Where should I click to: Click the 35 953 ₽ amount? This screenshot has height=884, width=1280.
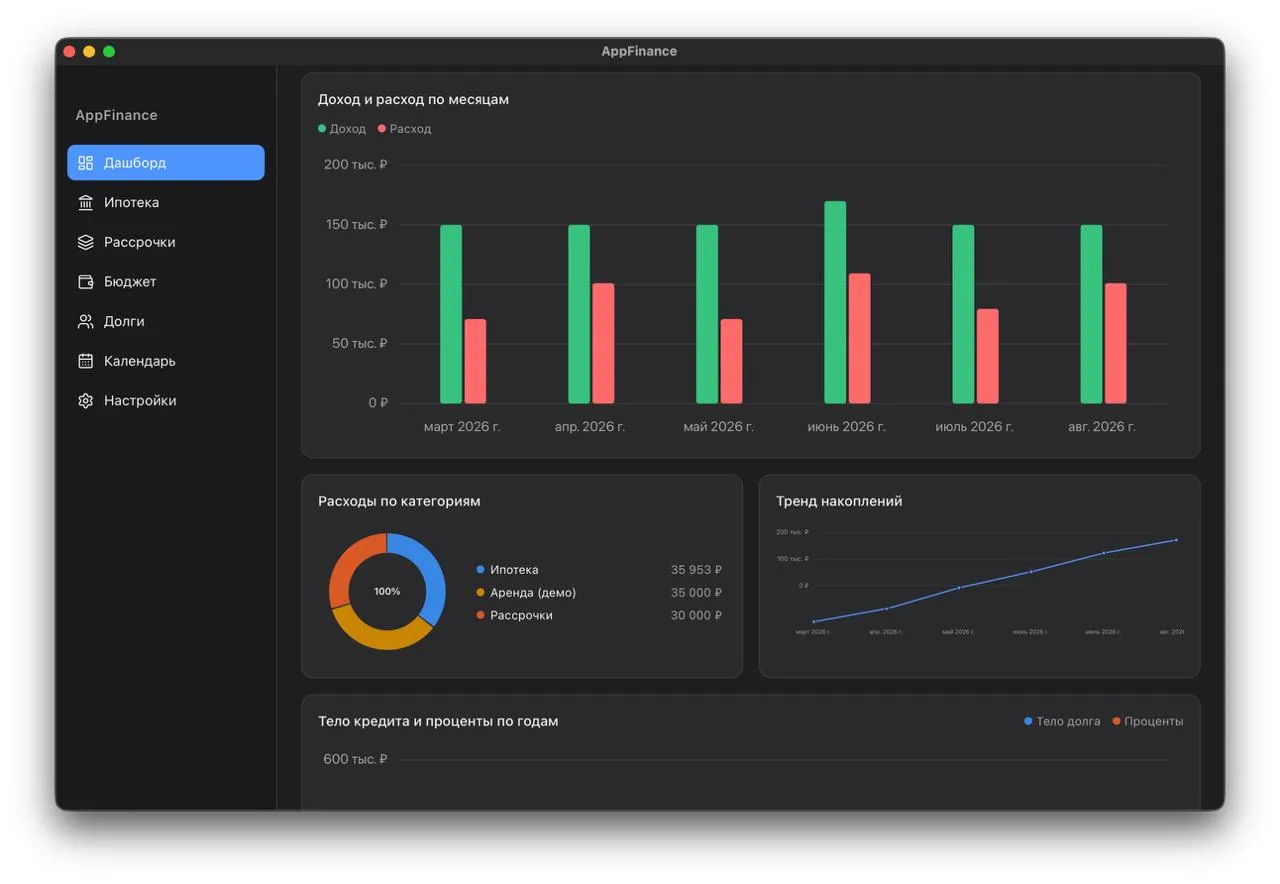click(x=696, y=570)
